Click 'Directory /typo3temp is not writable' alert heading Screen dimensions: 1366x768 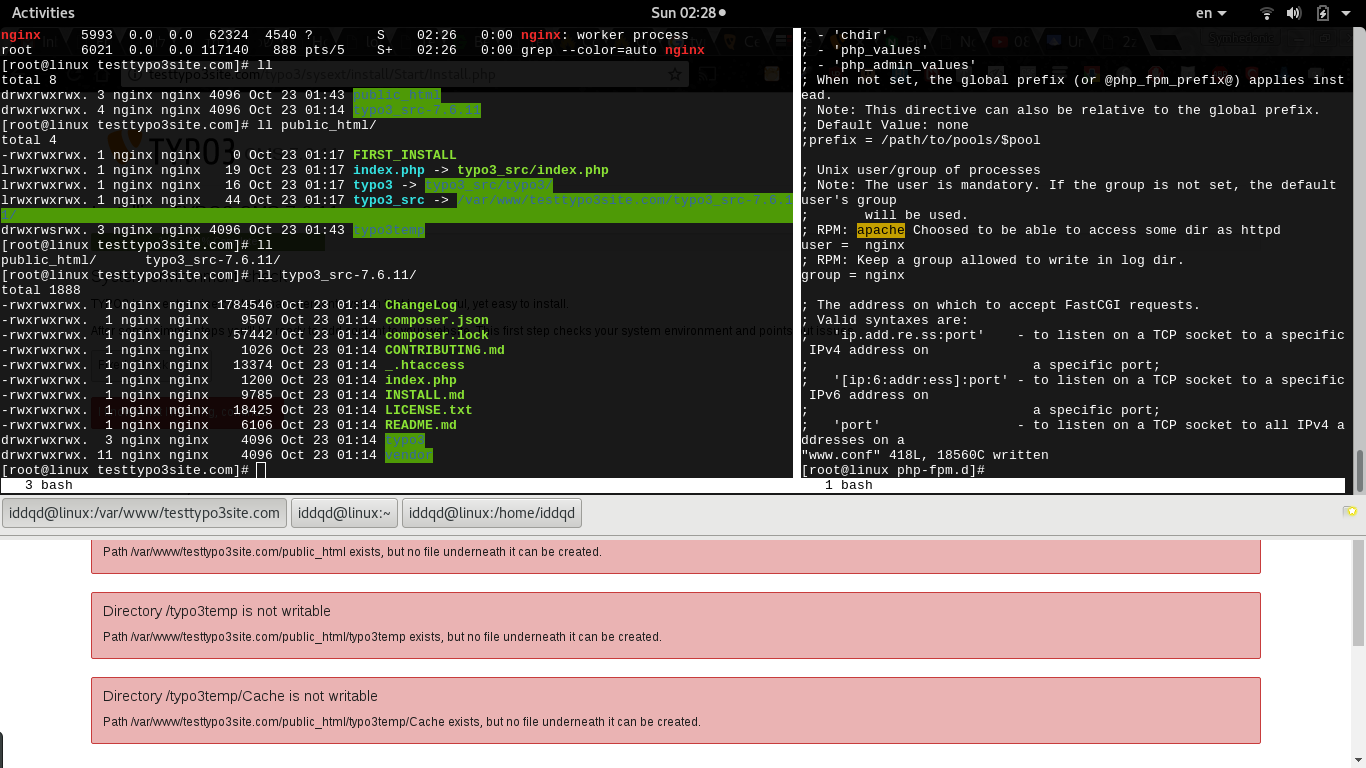[x=216, y=611]
